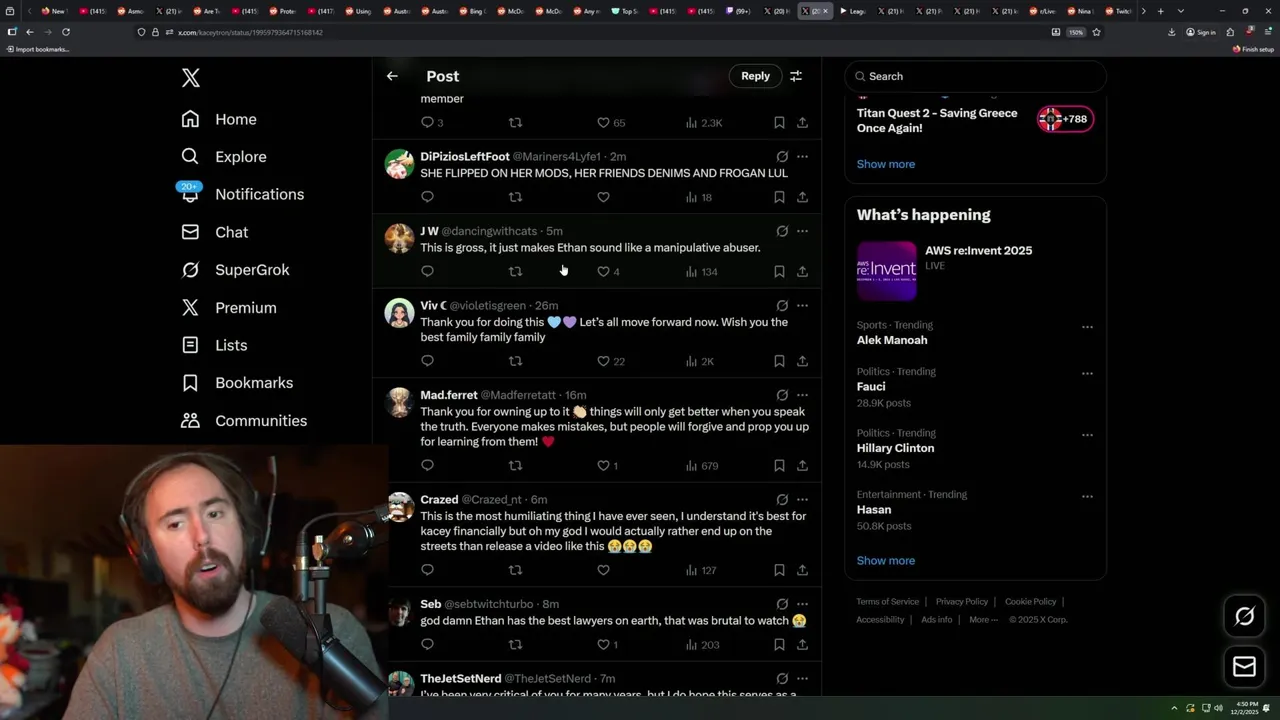Viewport: 1280px width, 720px height.
Task: Open Chat in sidebar
Action: pyautogui.click(x=215, y=232)
